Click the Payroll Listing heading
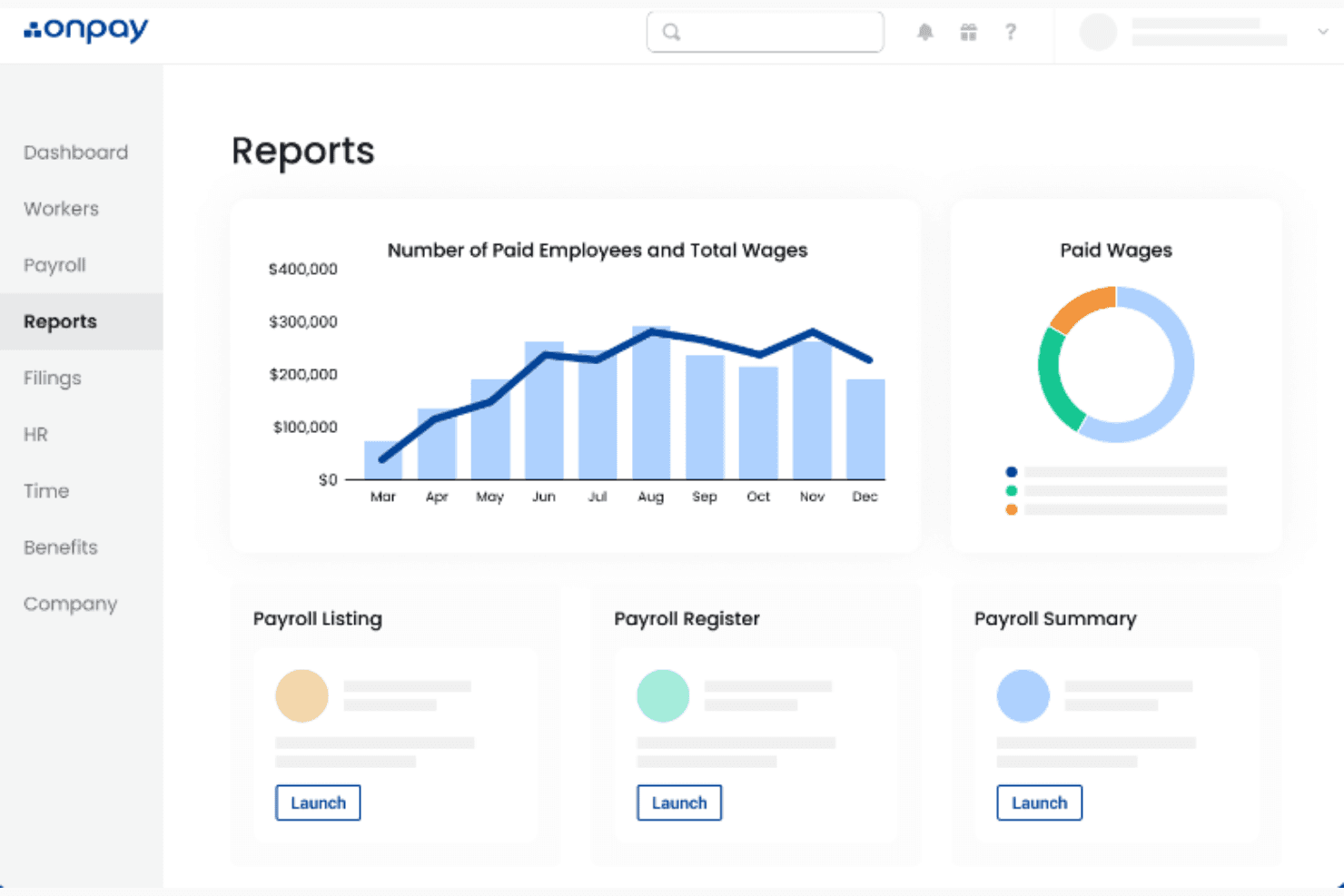 click(x=318, y=619)
